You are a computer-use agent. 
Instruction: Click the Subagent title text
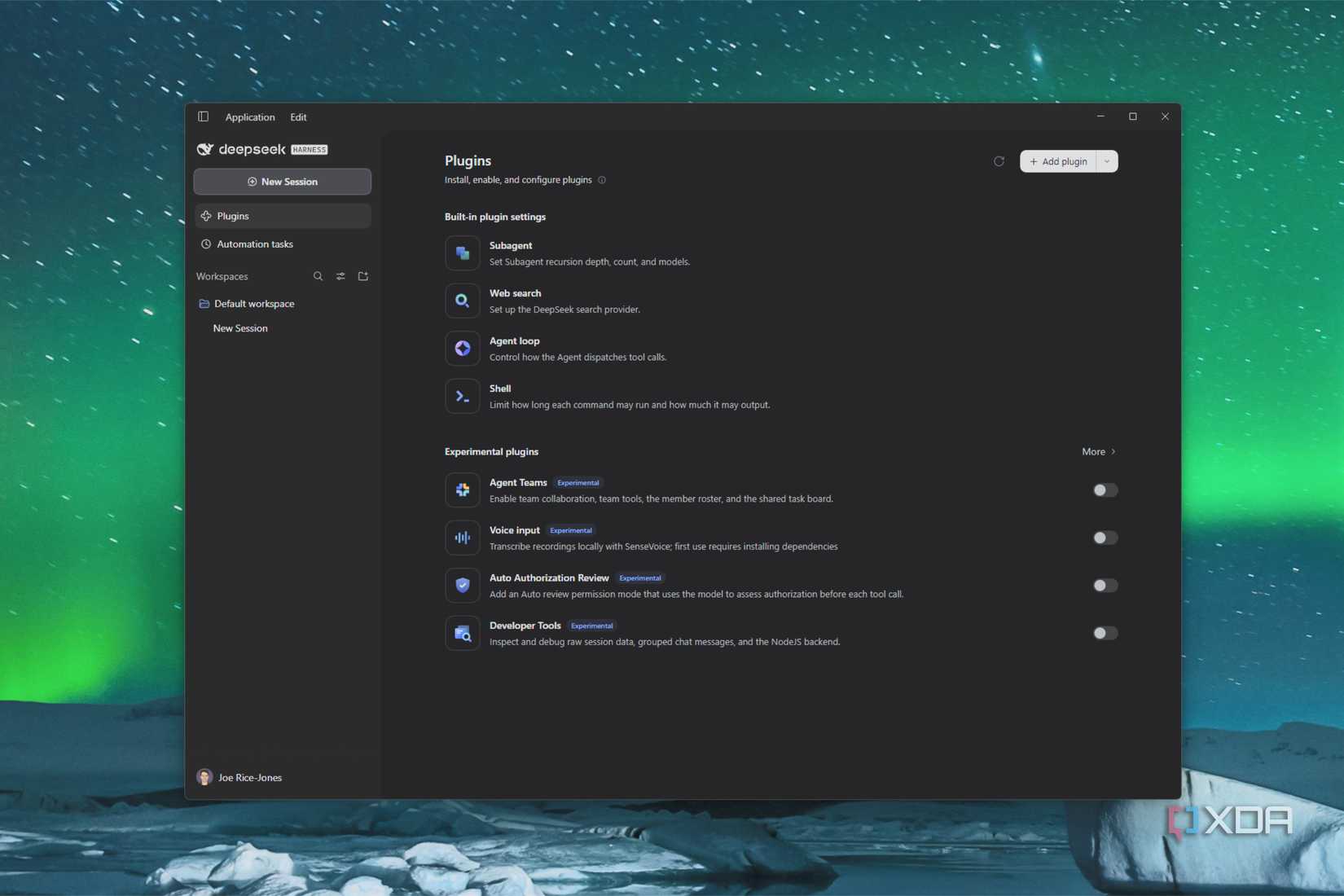pos(511,245)
